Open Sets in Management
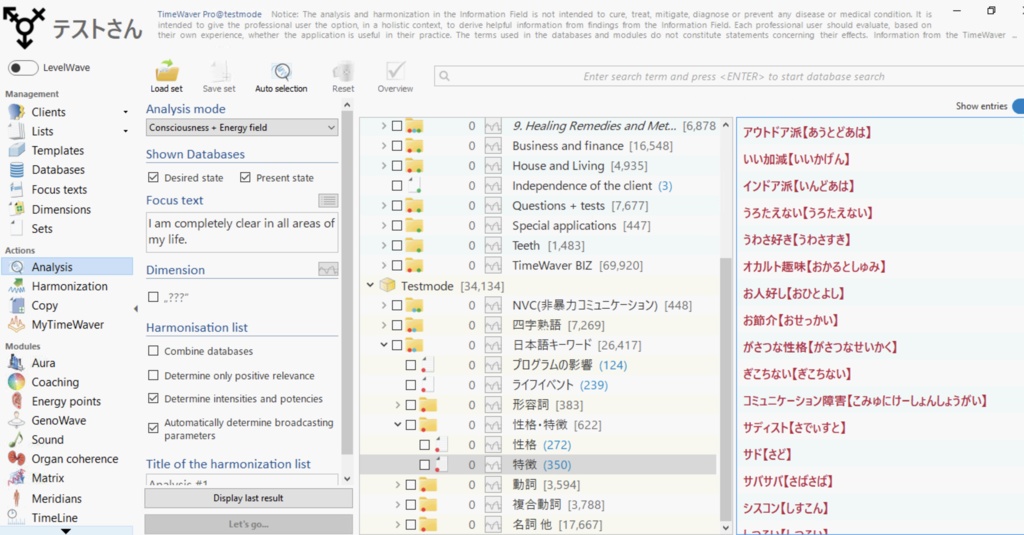 (42, 229)
